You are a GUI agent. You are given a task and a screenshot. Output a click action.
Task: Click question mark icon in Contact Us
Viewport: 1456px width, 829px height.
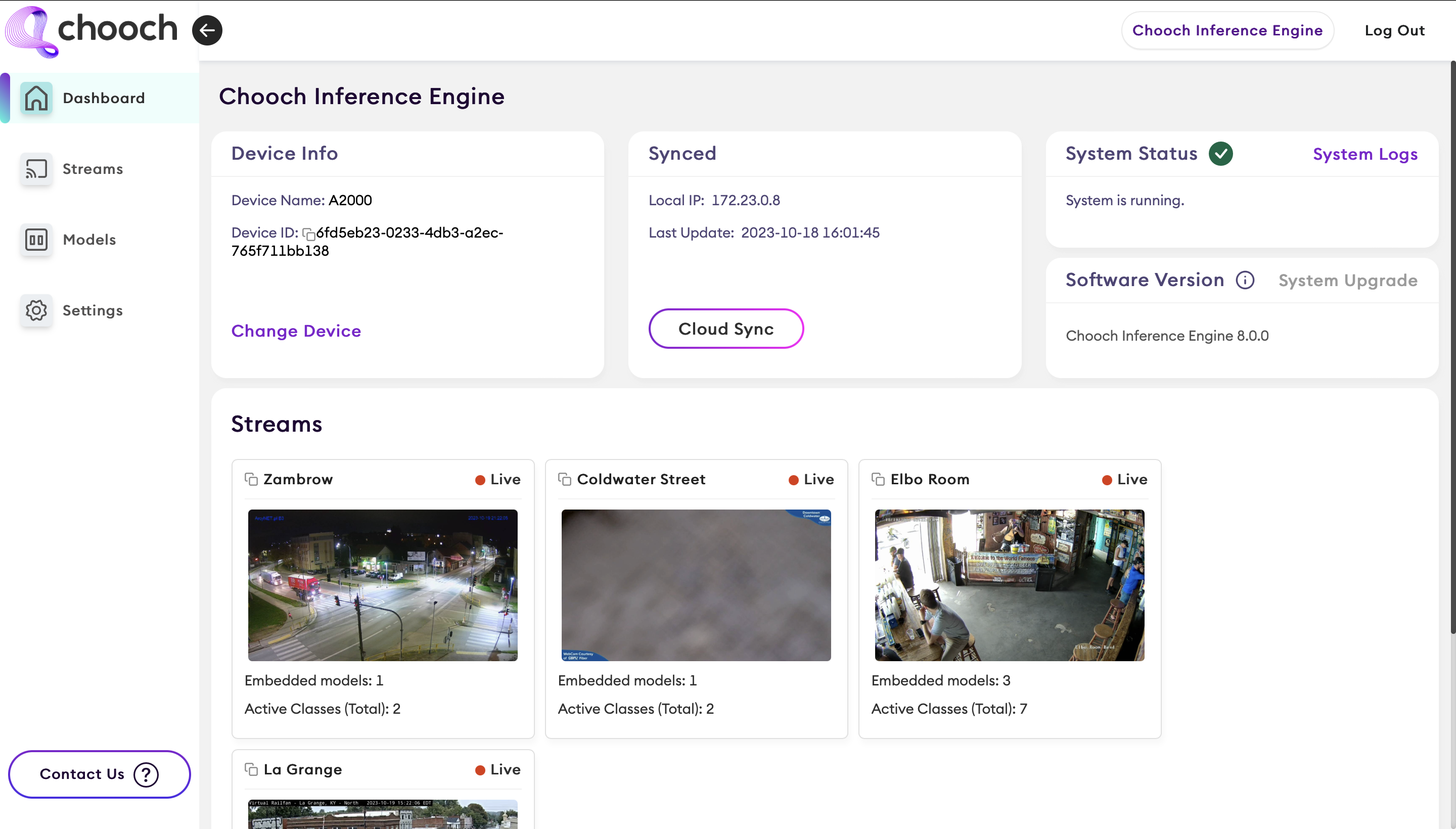pyautogui.click(x=146, y=774)
